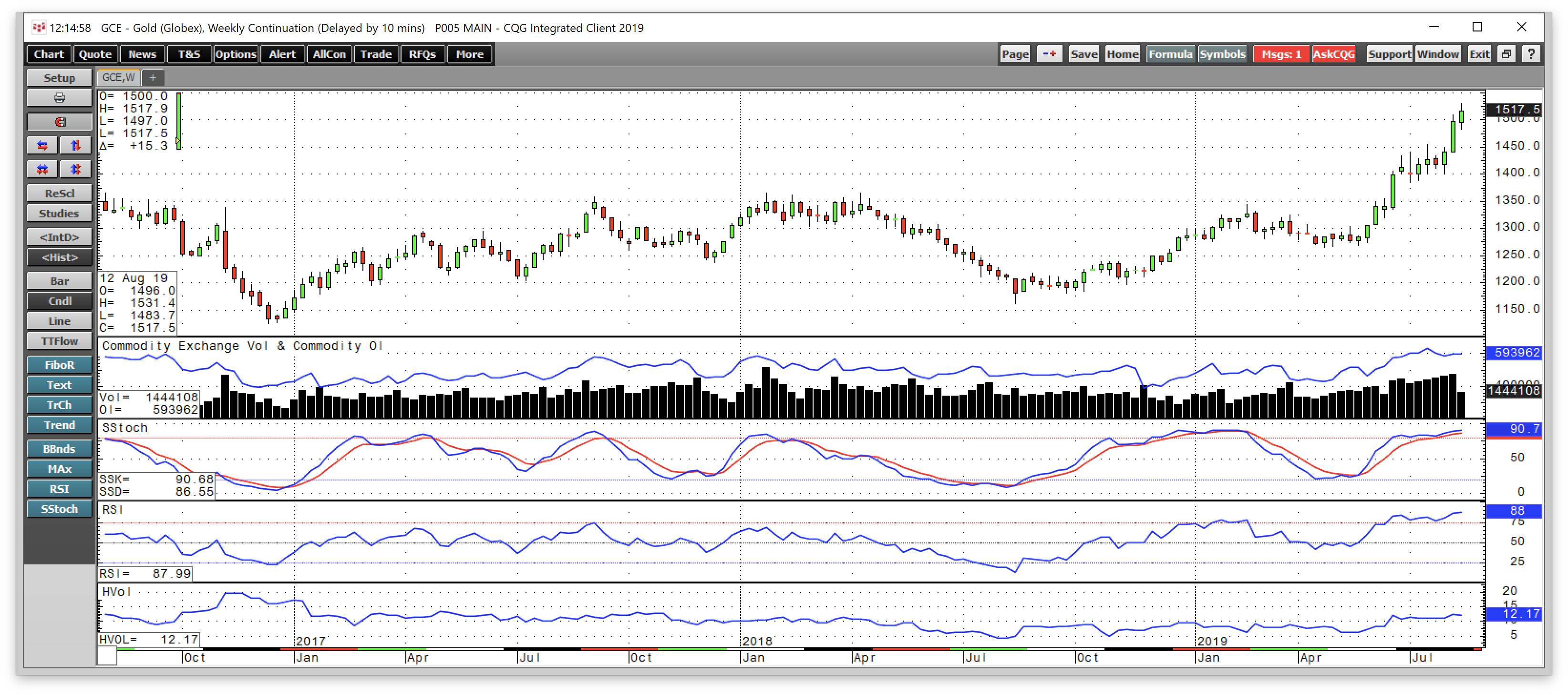Switch chart type to Bar
Viewport: 1568px width, 695px height.
tap(59, 281)
